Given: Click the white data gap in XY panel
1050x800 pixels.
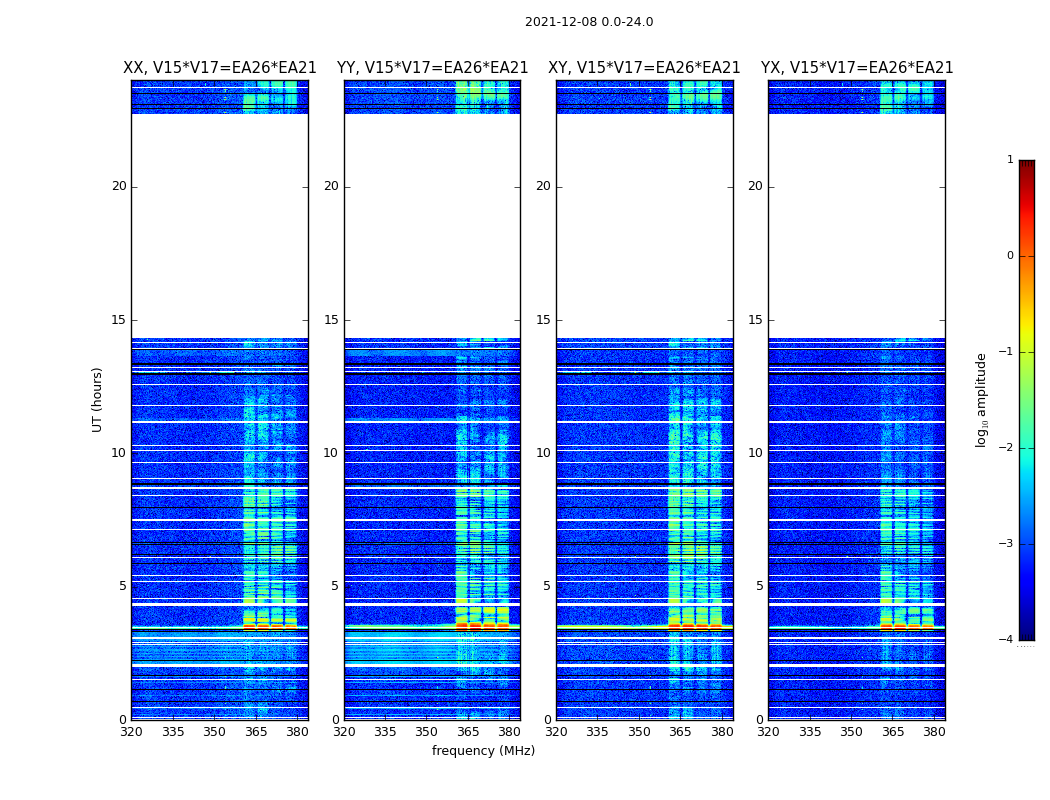Looking at the screenshot, I should pyautogui.click(x=644, y=225).
